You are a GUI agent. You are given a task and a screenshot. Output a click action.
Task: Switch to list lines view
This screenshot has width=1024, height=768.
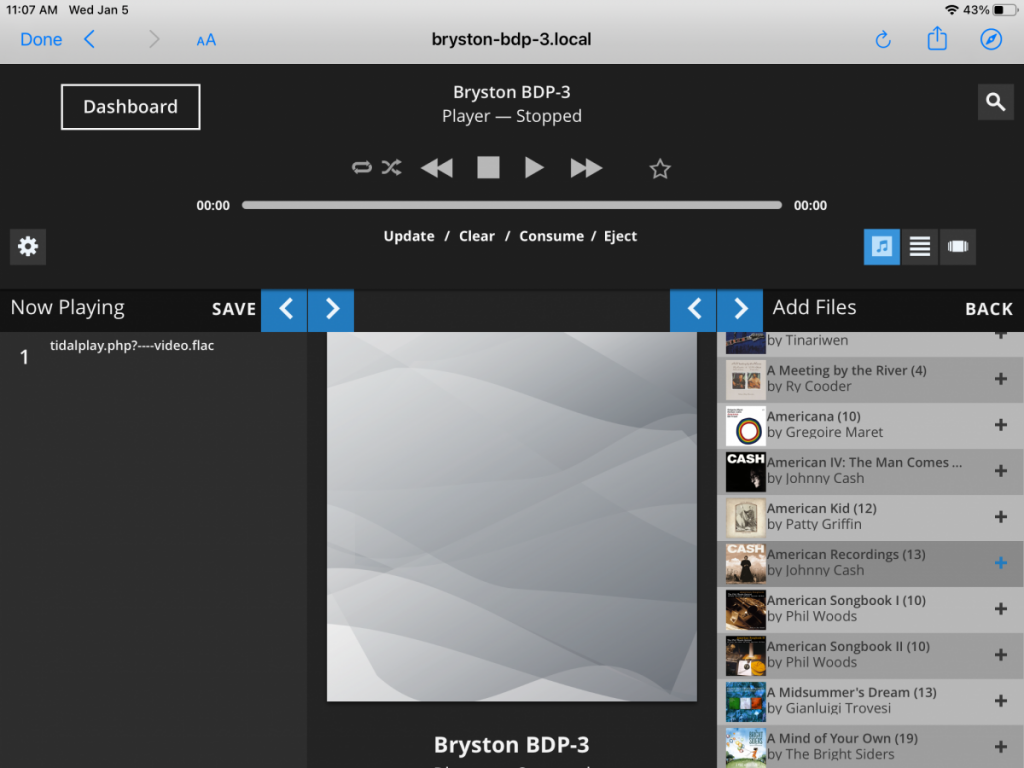point(920,247)
